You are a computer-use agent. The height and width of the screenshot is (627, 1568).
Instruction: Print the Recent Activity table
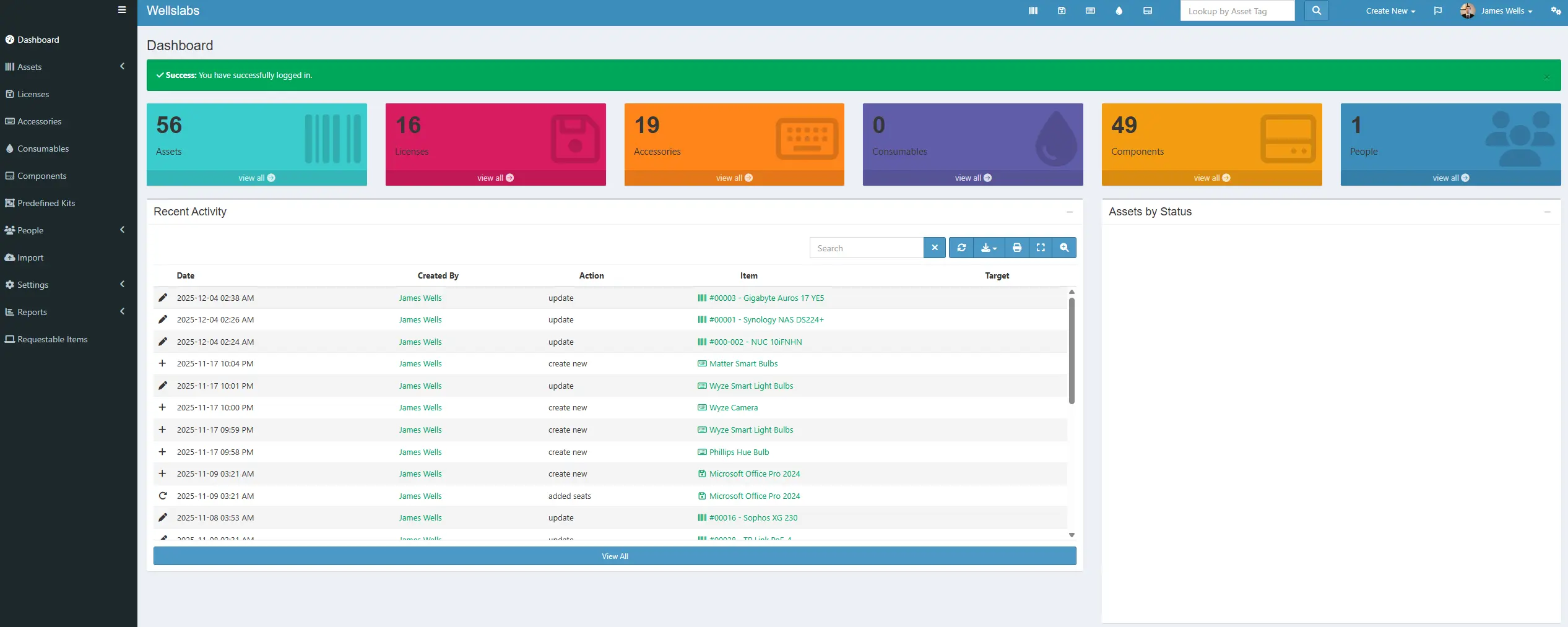(x=1017, y=248)
